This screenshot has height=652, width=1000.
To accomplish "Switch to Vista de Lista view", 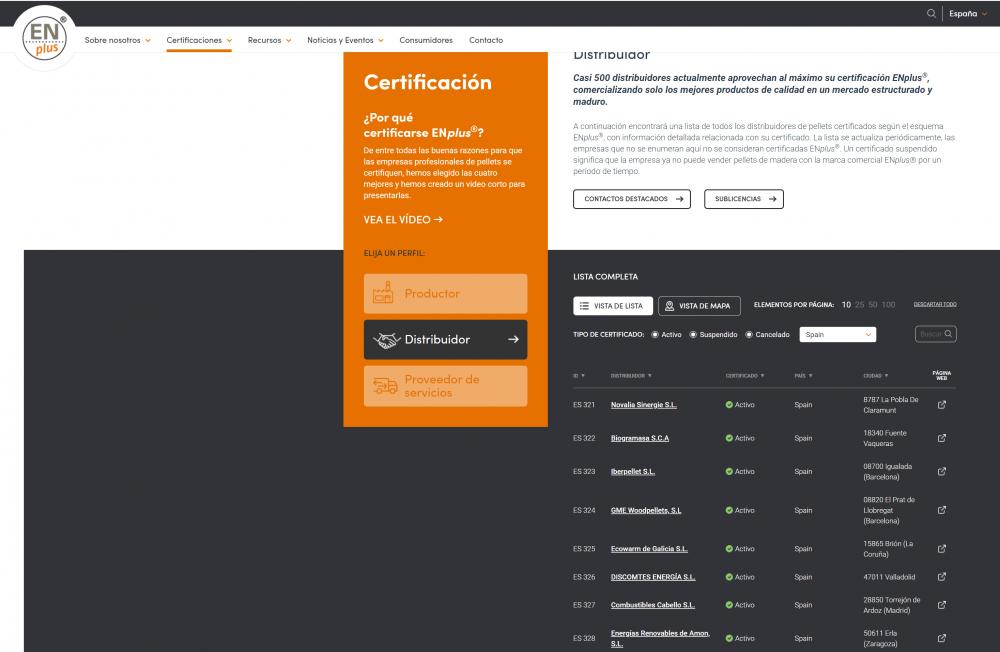I will (x=613, y=306).
